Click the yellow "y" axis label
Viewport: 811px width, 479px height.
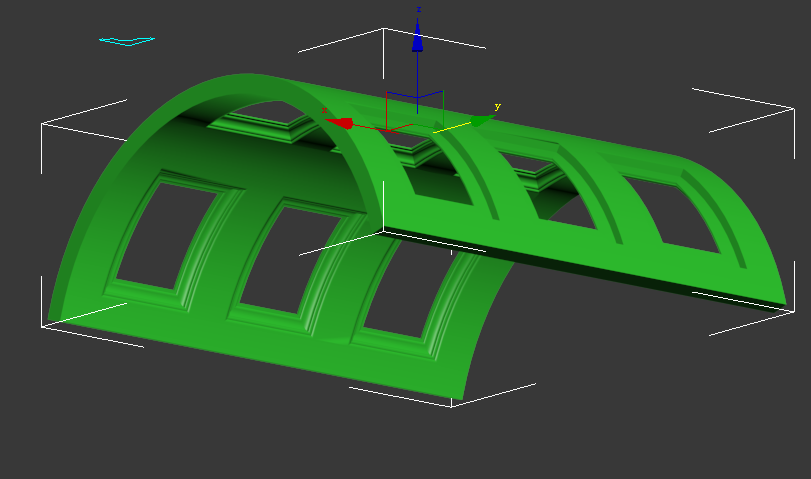(x=497, y=106)
